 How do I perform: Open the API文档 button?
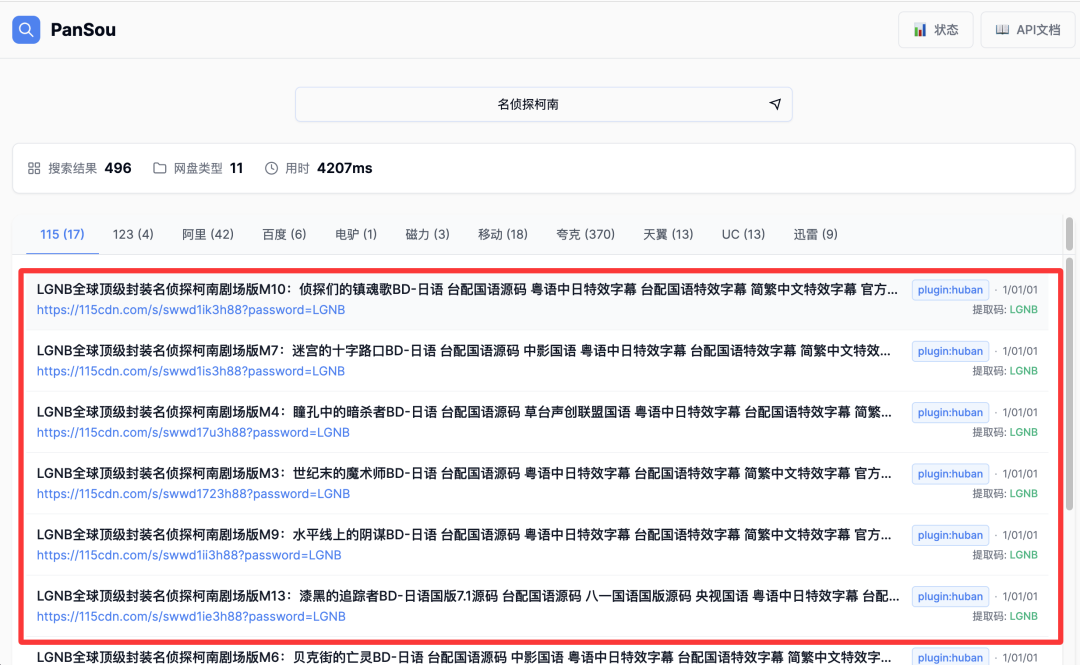click(1027, 30)
